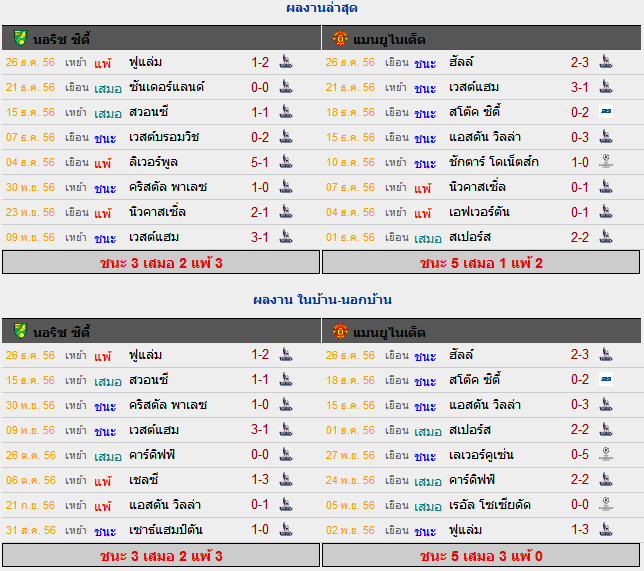This screenshot has width=644, height=571.
Task: Click 'นอริช ซิตี้' title in ผลงานล่าสุด header
Action: coord(61,39)
